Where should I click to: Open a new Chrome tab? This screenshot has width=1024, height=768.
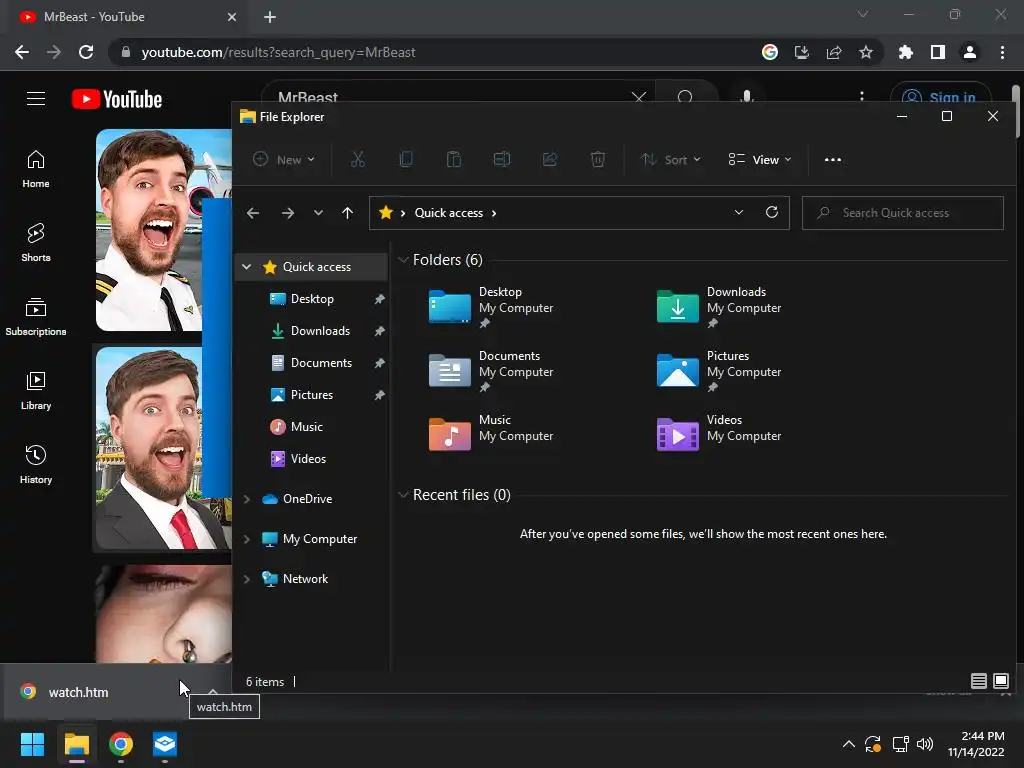point(270,17)
